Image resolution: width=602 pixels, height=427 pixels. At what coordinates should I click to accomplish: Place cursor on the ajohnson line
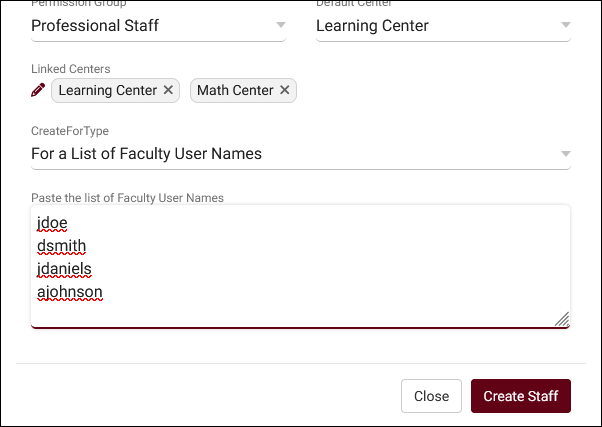coord(69,292)
